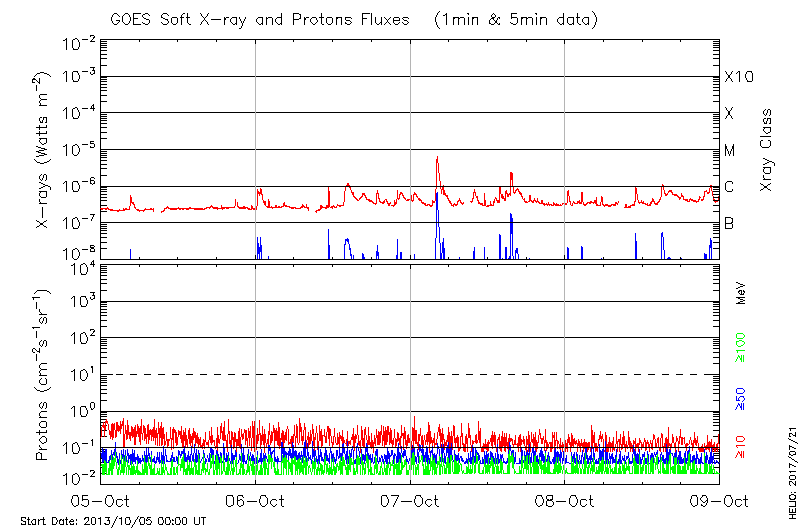Click the "X-rays (Watts m-2)" axis label
800x530 pixels.
tap(43, 150)
